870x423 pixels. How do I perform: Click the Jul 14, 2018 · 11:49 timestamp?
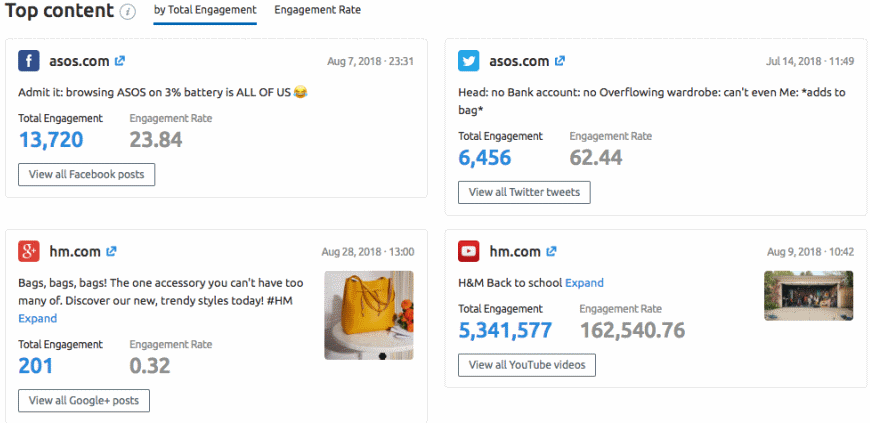(x=810, y=61)
